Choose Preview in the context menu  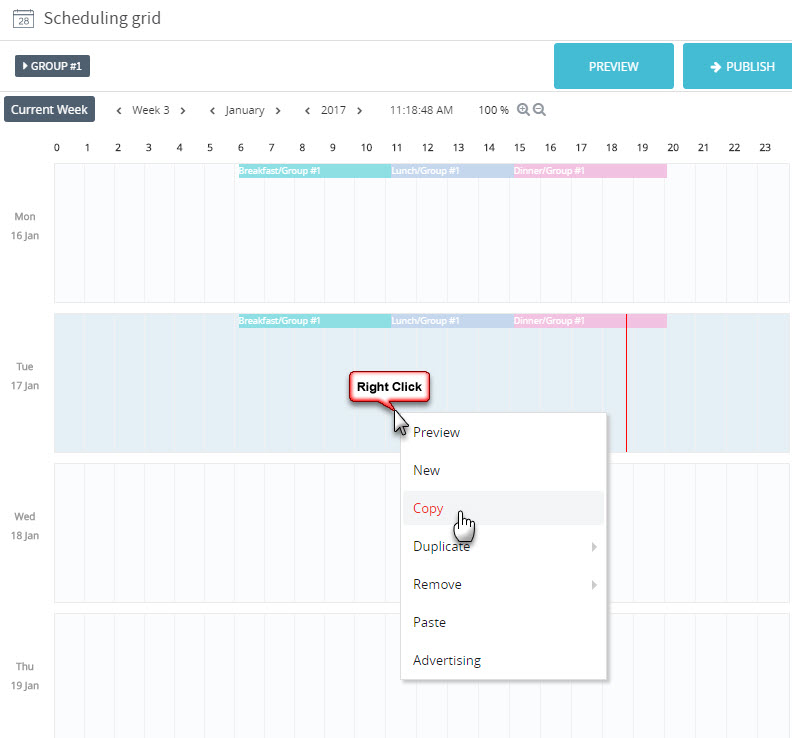coord(504,432)
